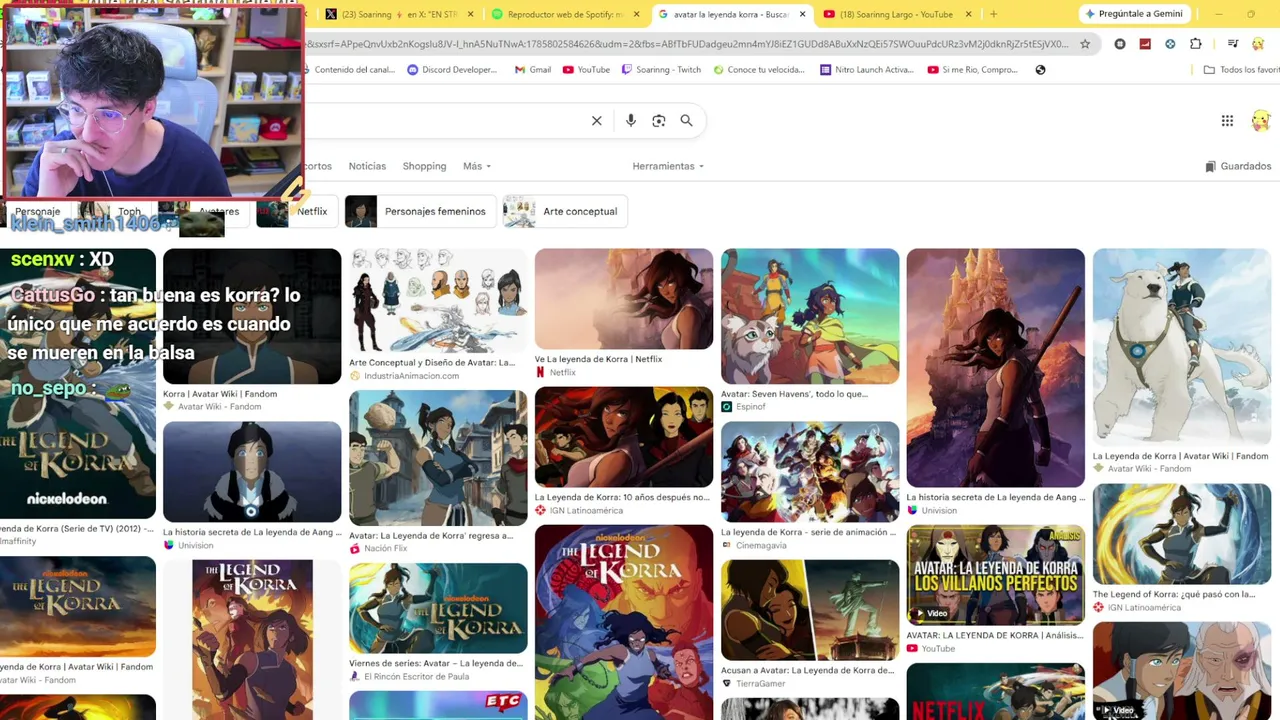Bookmark this page with the star icon
Screen dimensions: 1280x720
coord(1085,44)
